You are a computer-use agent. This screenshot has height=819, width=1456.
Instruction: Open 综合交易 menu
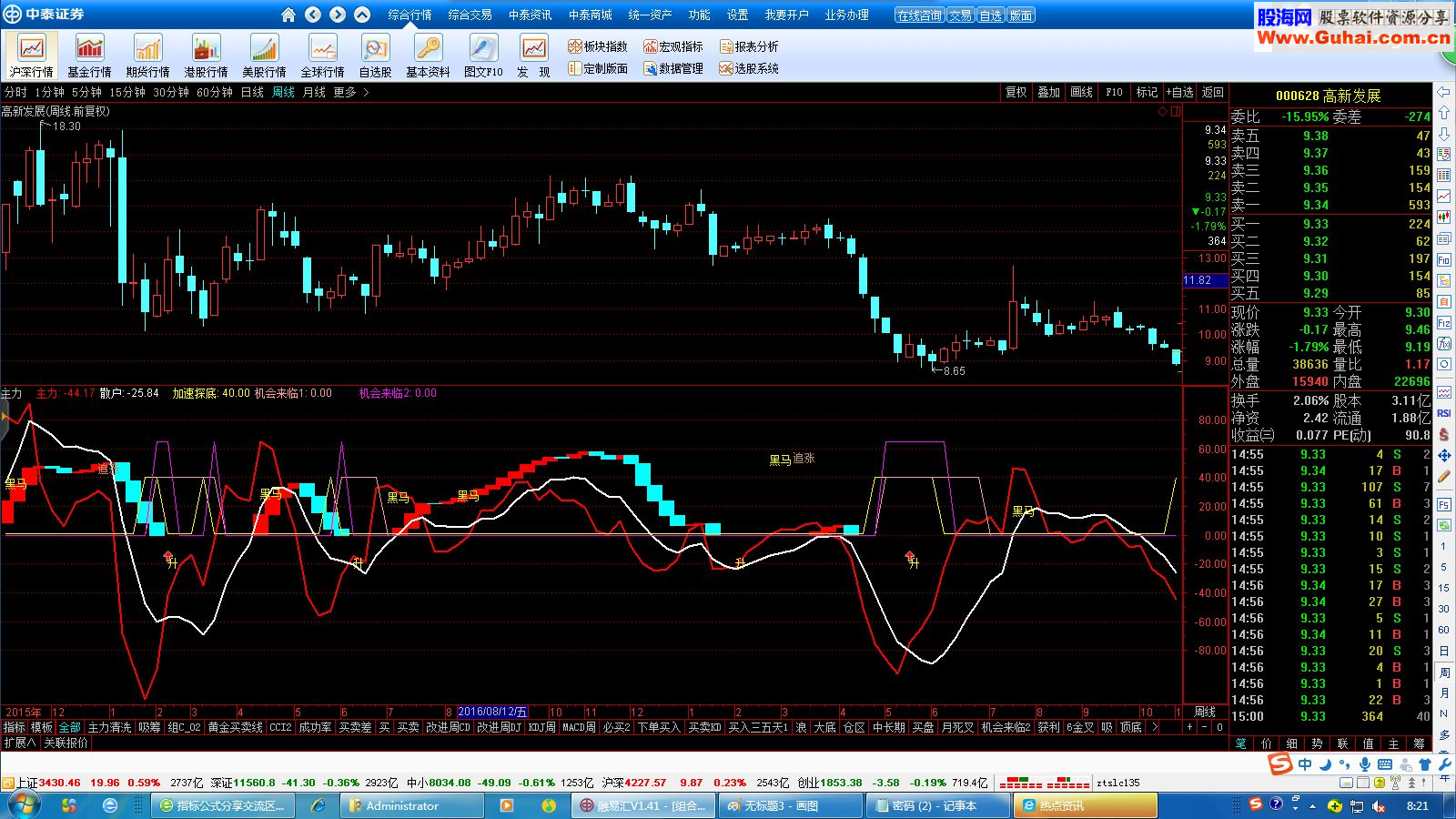click(470, 15)
